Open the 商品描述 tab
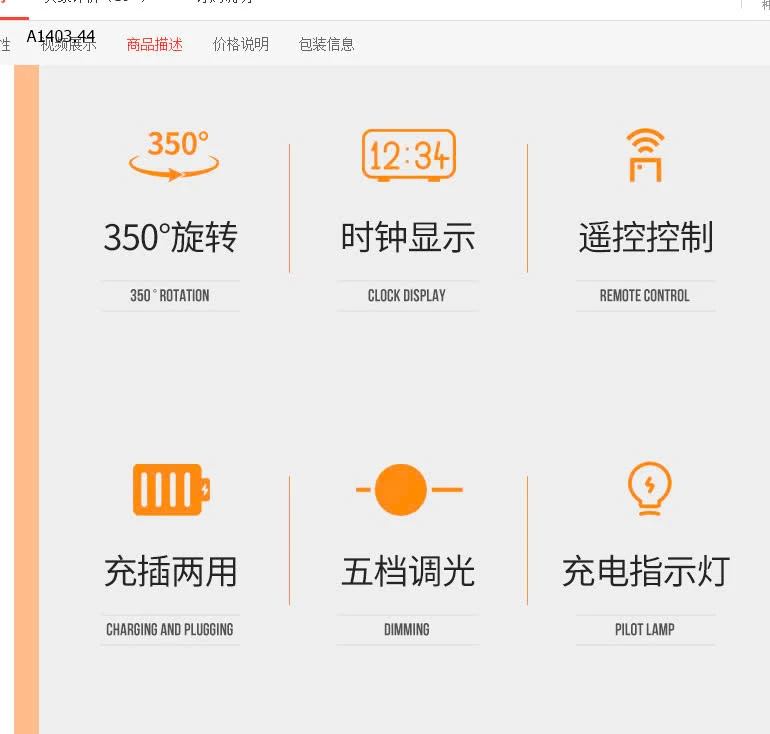 pos(154,44)
